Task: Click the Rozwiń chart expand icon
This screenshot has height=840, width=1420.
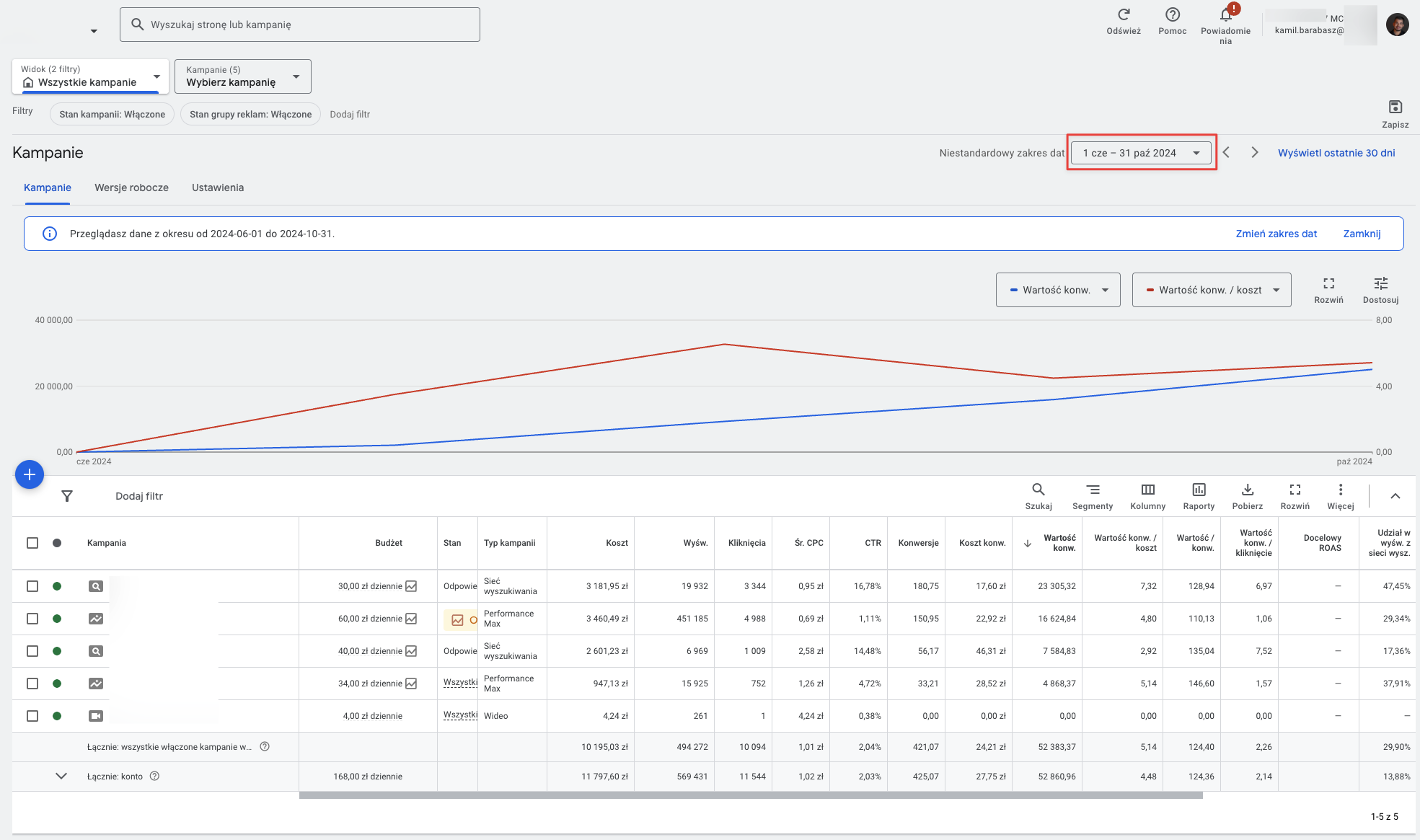Action: 1329,283
